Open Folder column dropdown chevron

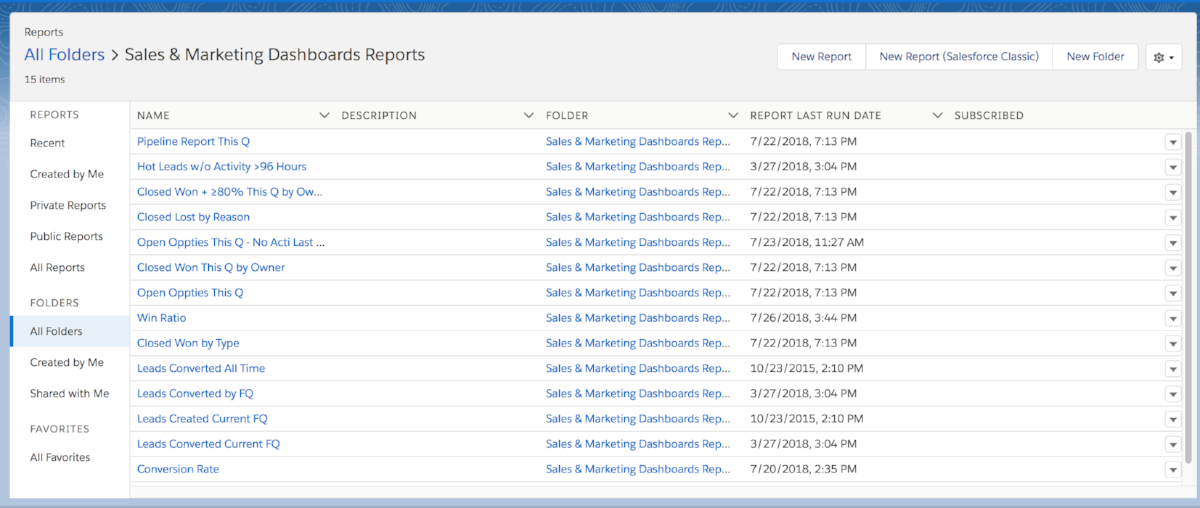click(733, 115)
